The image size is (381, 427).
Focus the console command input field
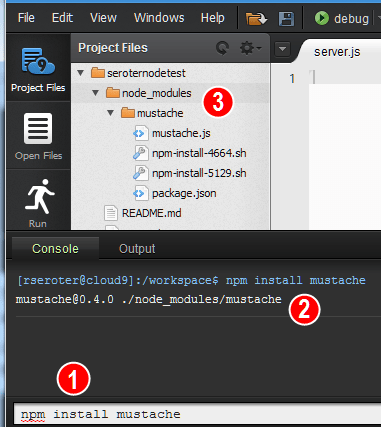pos(197,414)
